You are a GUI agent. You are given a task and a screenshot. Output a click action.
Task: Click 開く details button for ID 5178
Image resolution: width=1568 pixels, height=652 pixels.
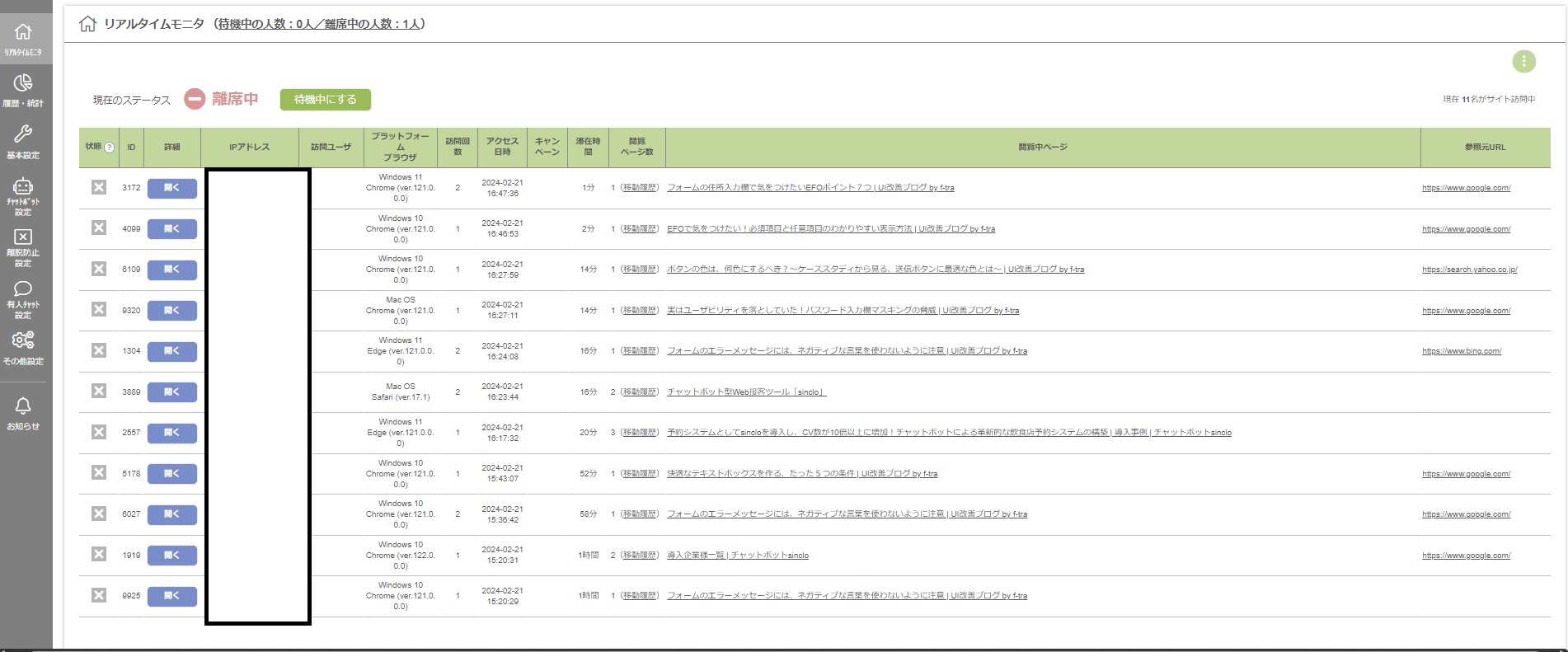[x=172, y=474]
